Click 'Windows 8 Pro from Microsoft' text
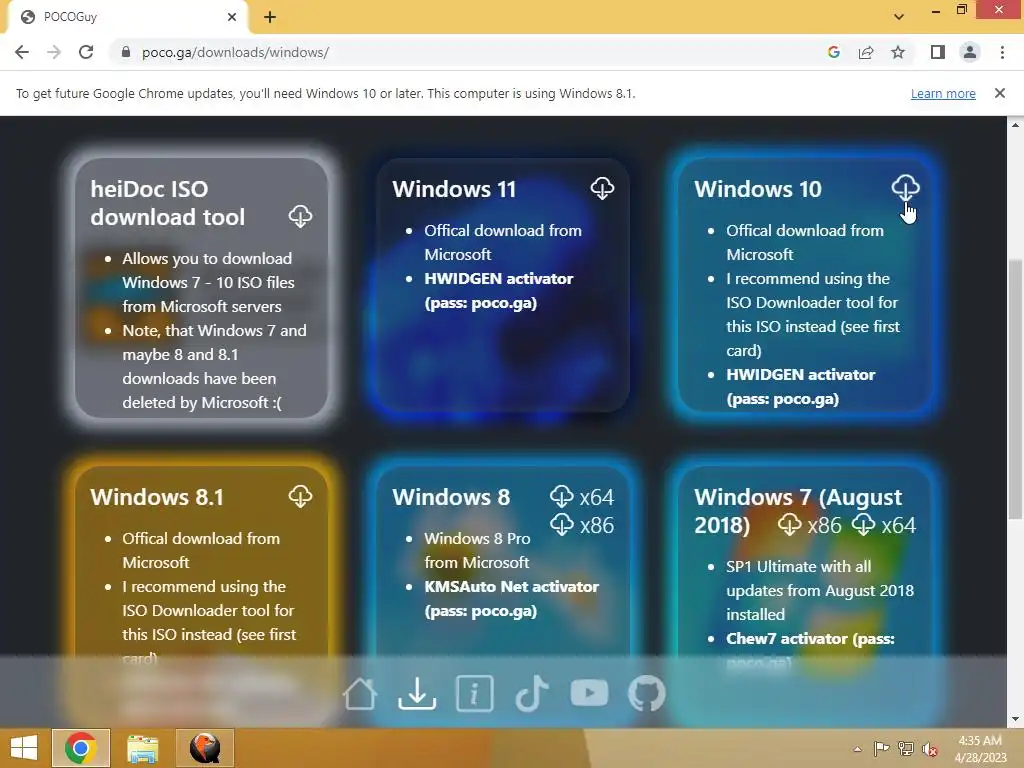The image size is (1024, 768). [x=477, y=551]
